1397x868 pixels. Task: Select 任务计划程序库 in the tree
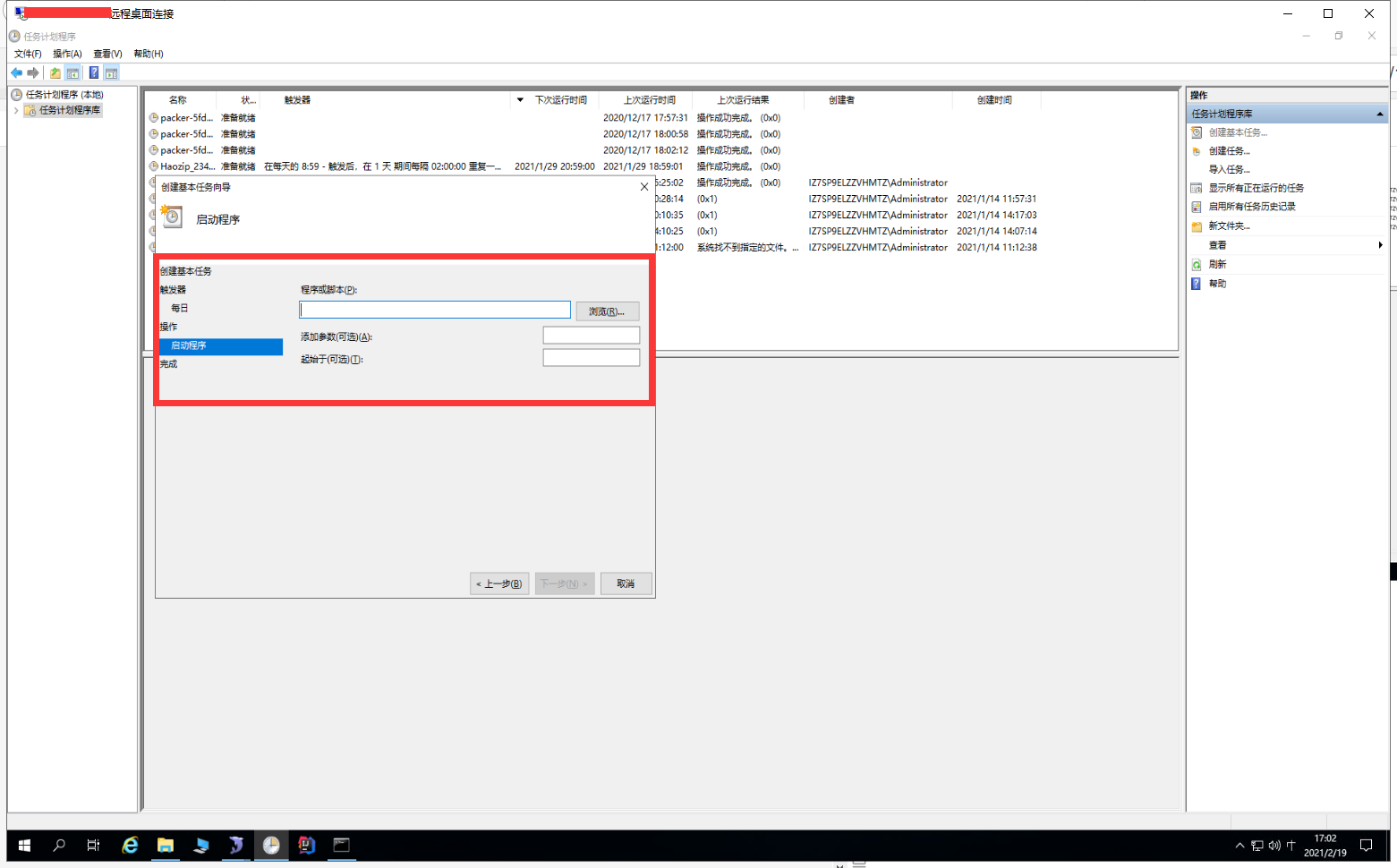pos(70,110)
